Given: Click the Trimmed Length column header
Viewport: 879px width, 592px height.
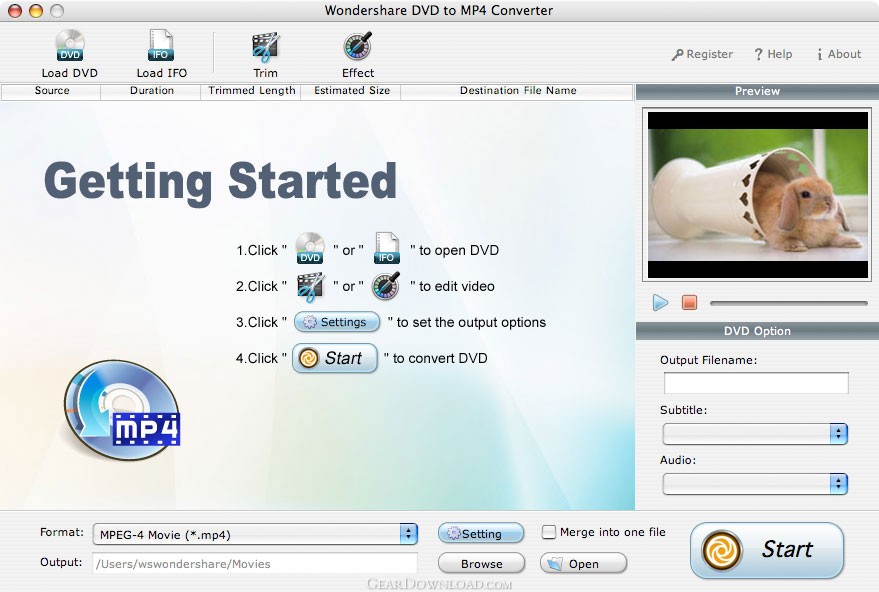Looking at the screenshot, I should point(251,91).
